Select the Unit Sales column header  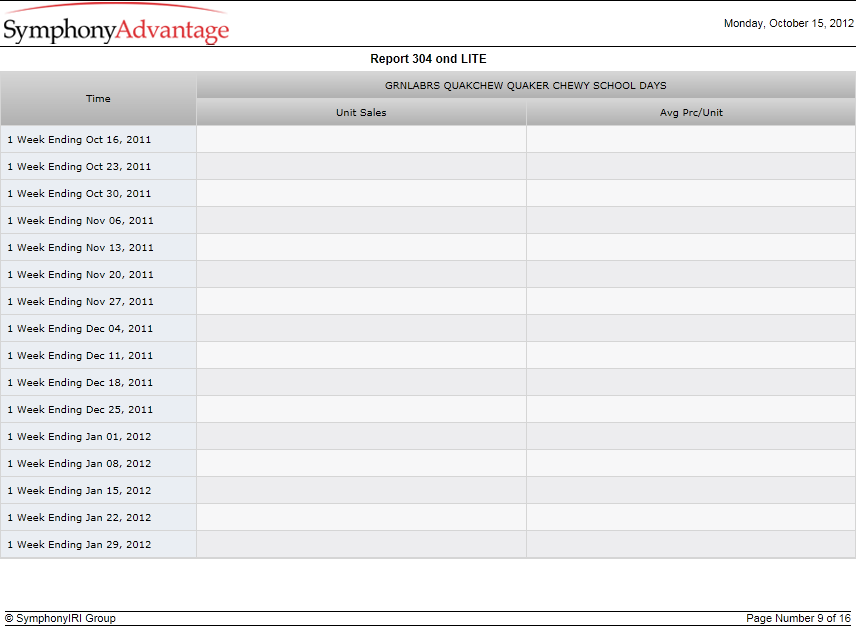[361, 112]
